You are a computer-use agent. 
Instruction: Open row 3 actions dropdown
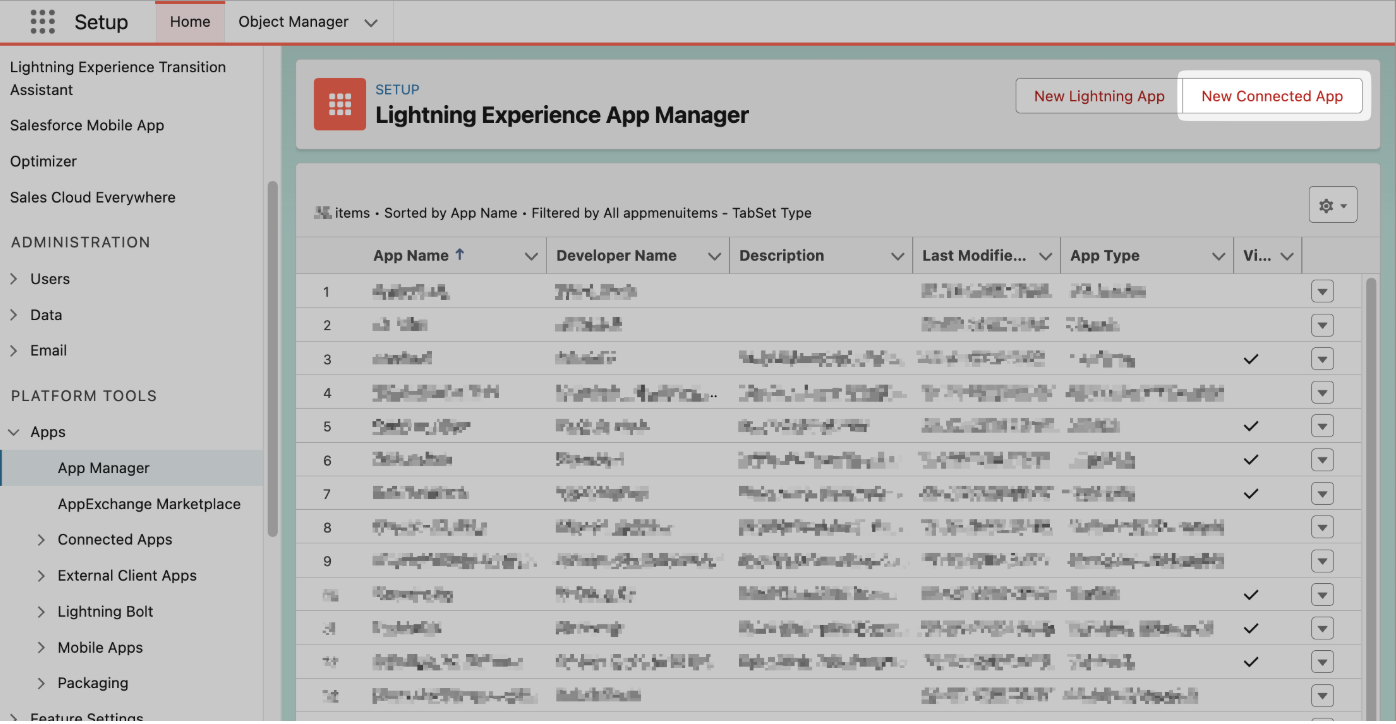(1322, 359)
